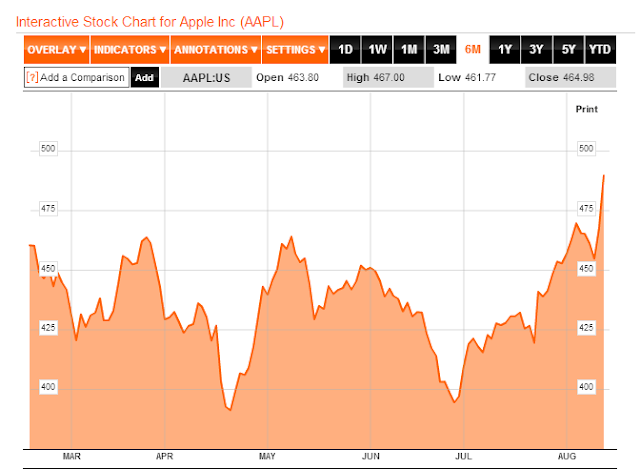Viewport: 640px width, 469px height.
Task: Click the MAY label on the time axis
Action: tap(267, 456)
